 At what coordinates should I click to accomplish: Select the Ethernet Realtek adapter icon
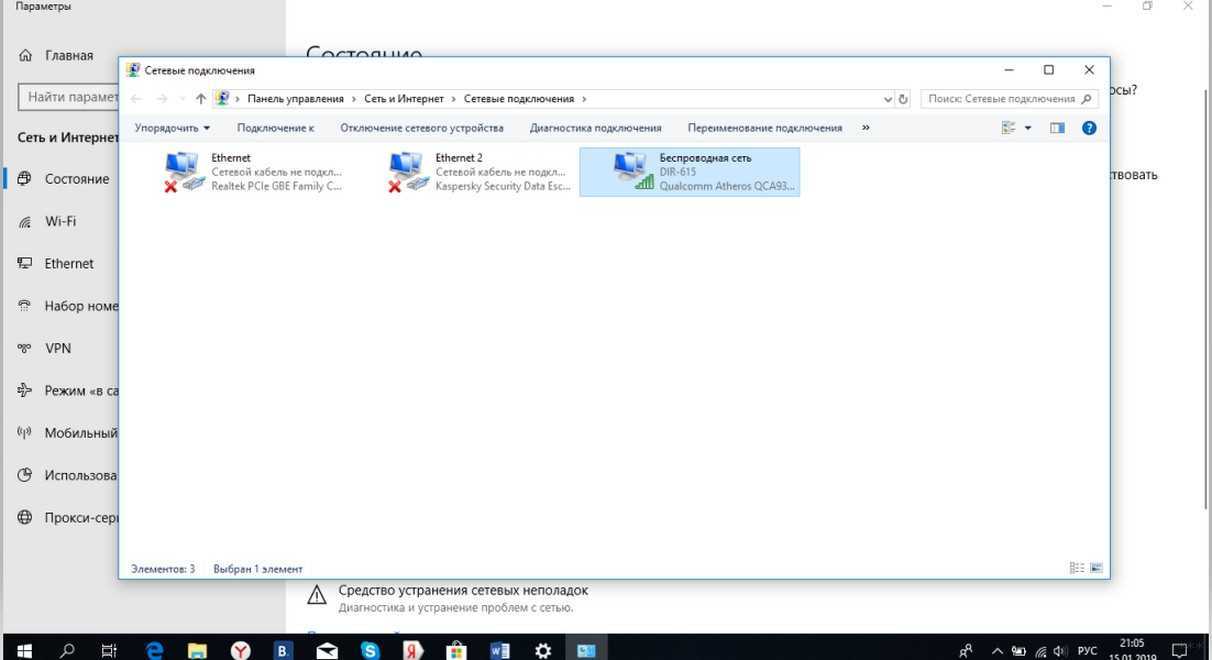coord(184,172)
